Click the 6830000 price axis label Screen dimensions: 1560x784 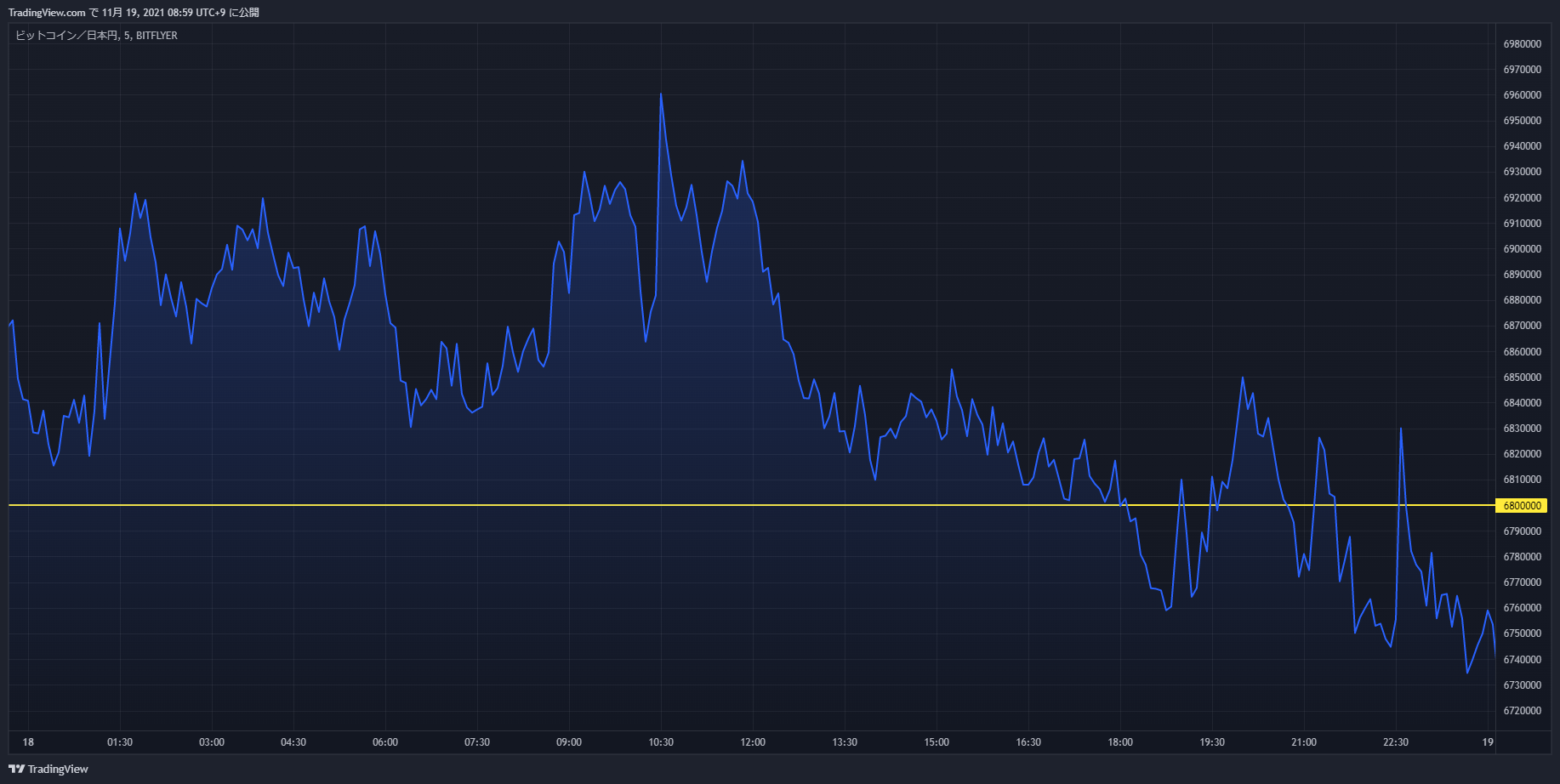point(1523,429)
